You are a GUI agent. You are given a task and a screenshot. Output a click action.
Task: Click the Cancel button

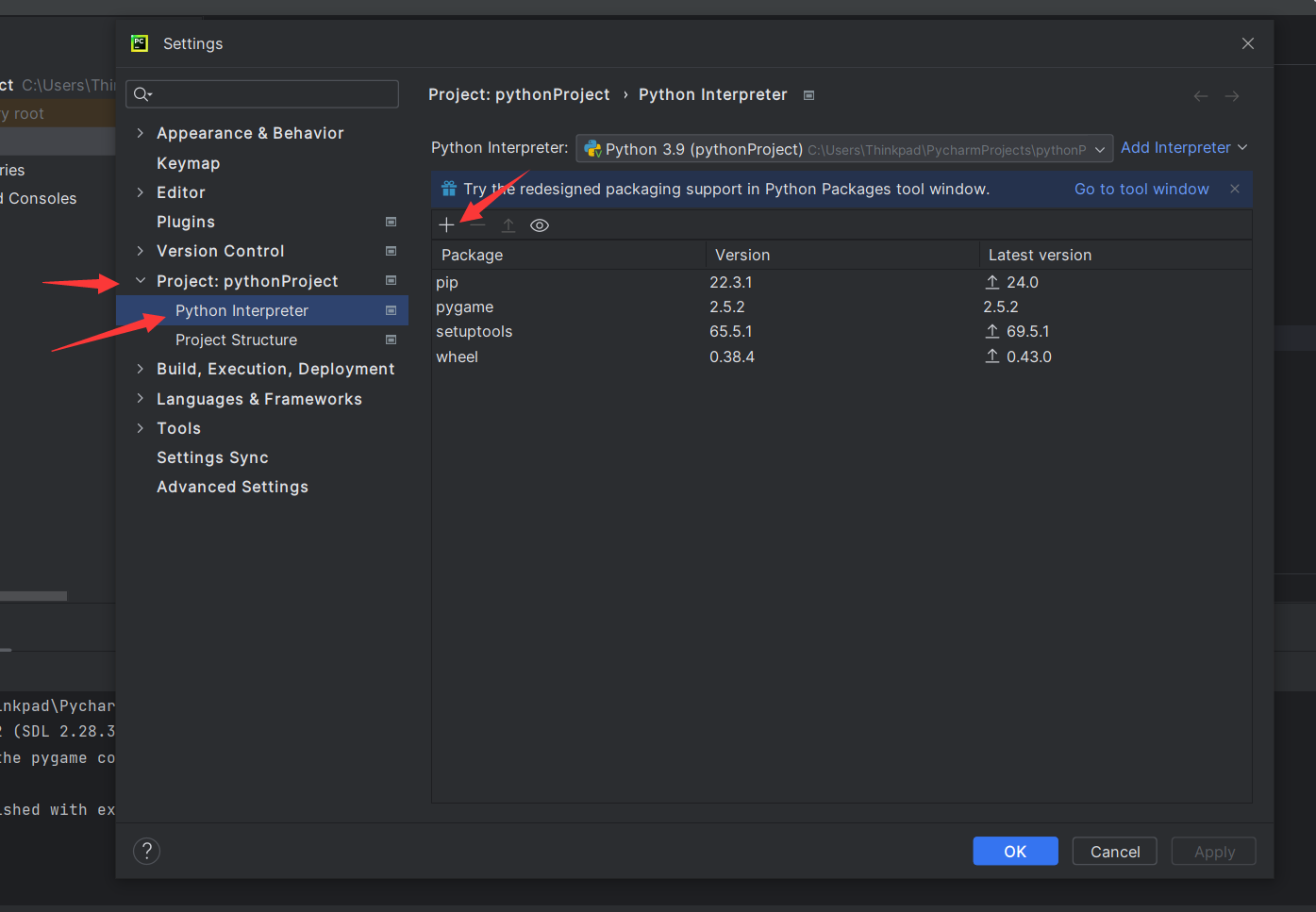point(1115,852)
